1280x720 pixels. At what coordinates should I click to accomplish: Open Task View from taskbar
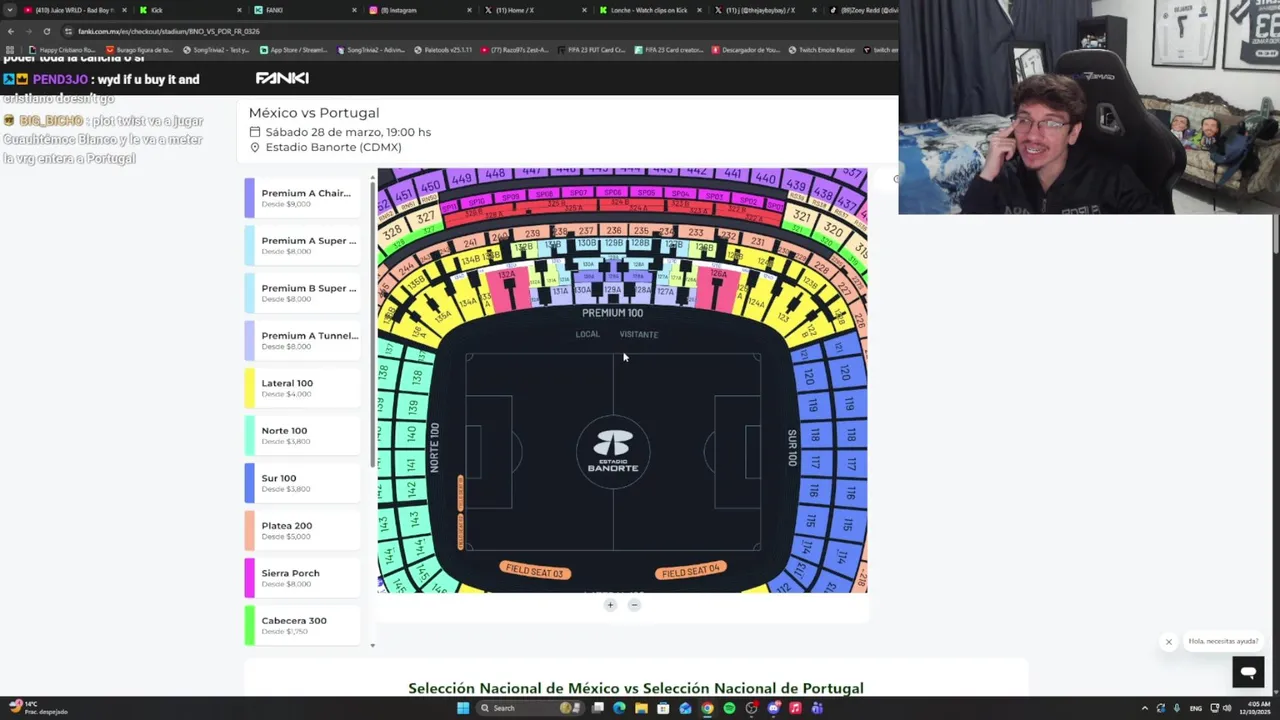(598, 708)
